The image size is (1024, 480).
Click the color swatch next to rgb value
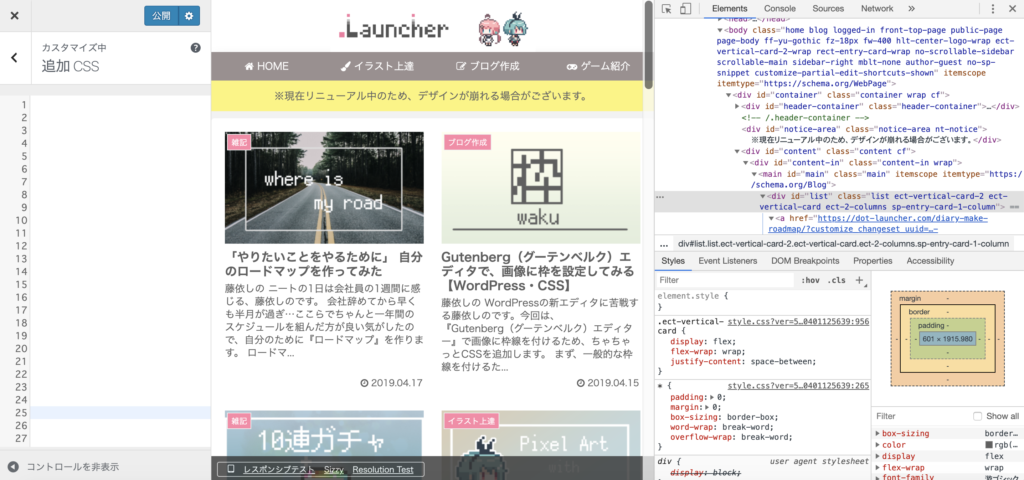tap(989, 445)
